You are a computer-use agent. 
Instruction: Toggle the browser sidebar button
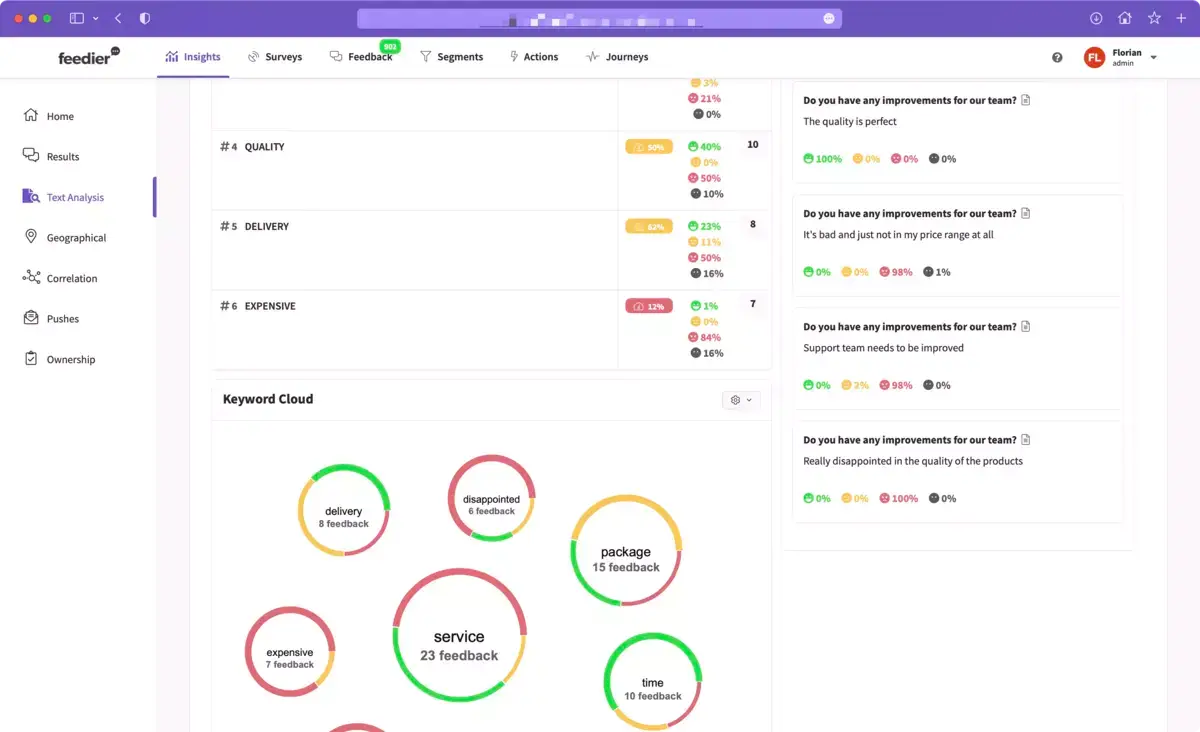point(77,18)
